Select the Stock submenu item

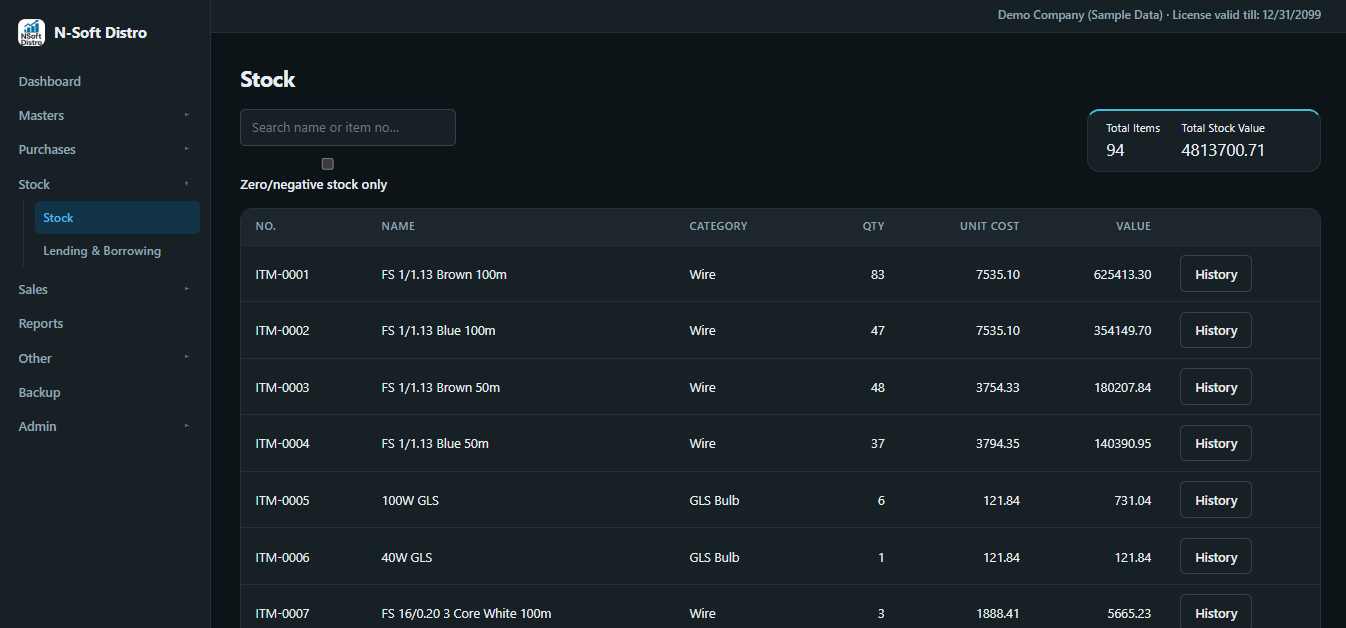pos(117,218)
